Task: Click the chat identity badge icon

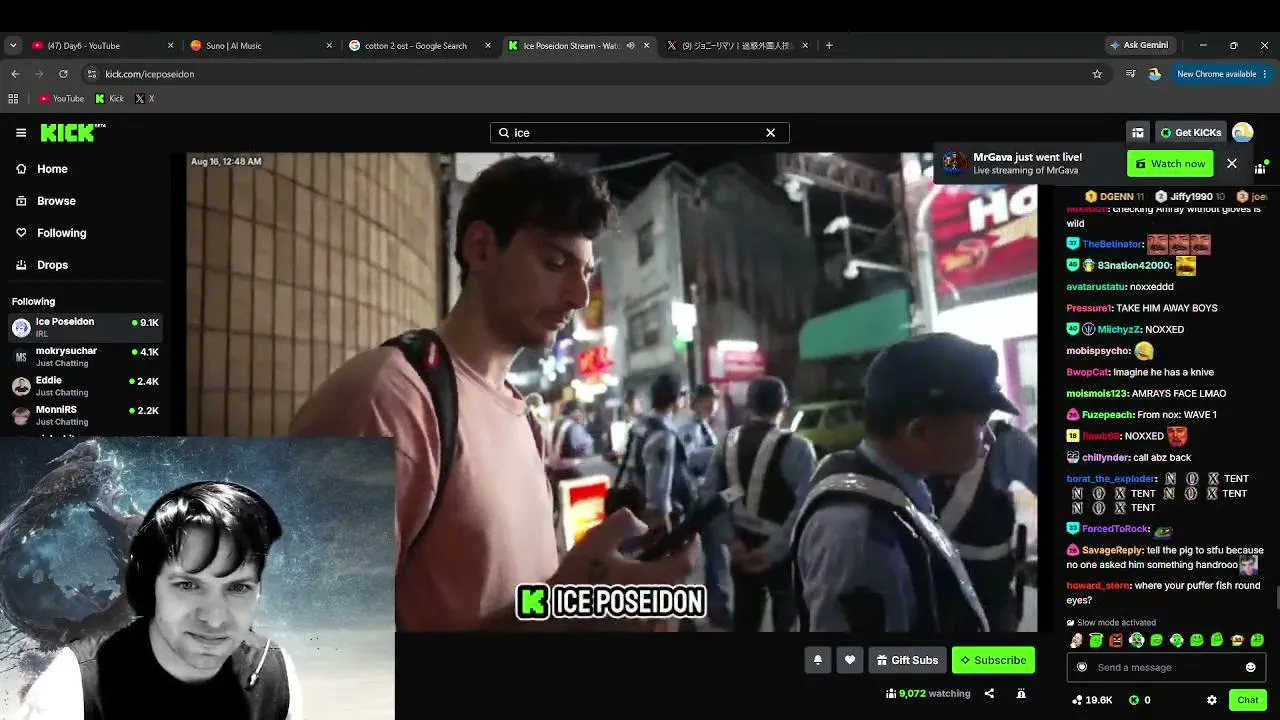Action: (1081, 667)
